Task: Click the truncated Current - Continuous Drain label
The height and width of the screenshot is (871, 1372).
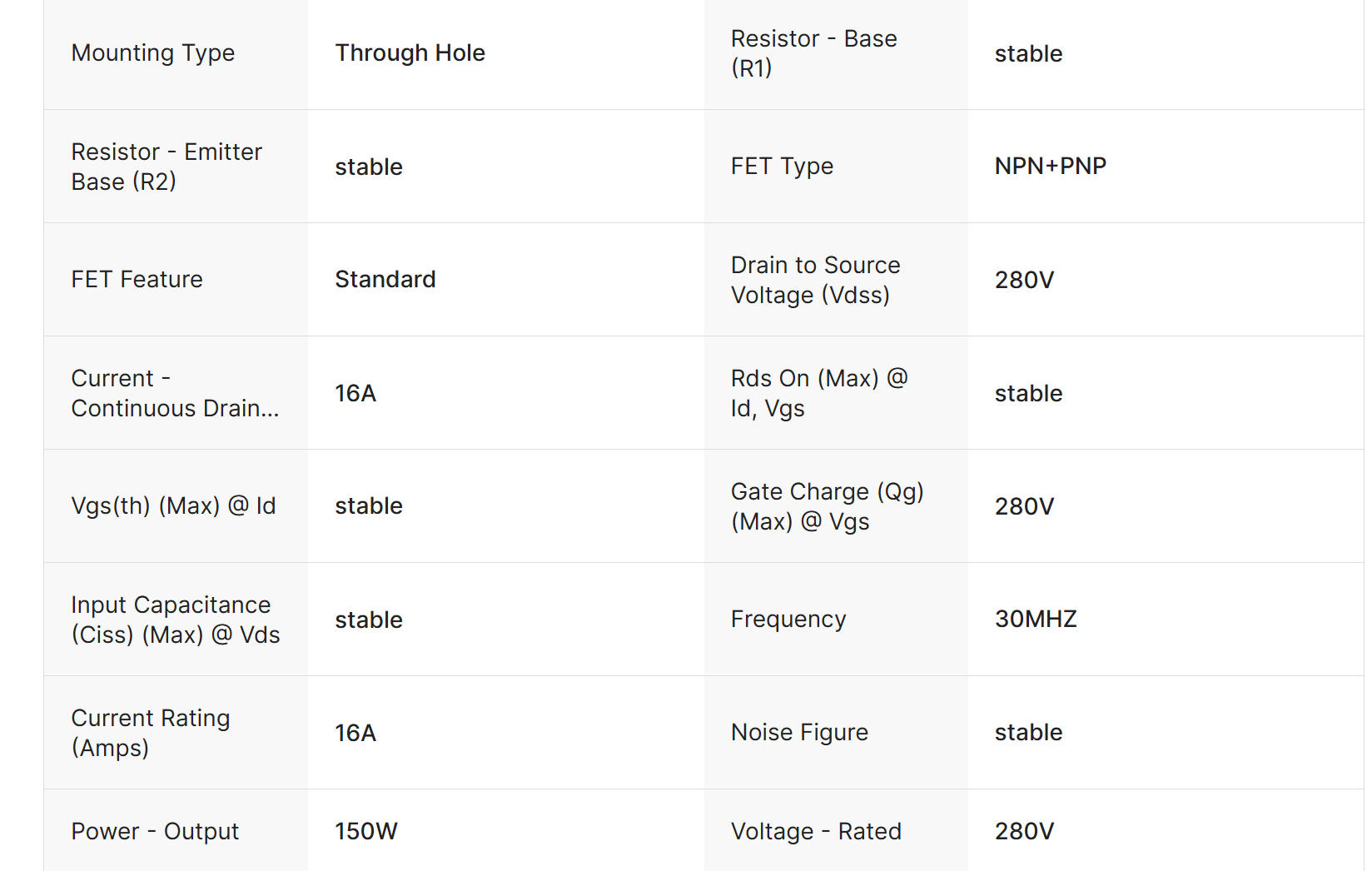Action: pos(175,393)
